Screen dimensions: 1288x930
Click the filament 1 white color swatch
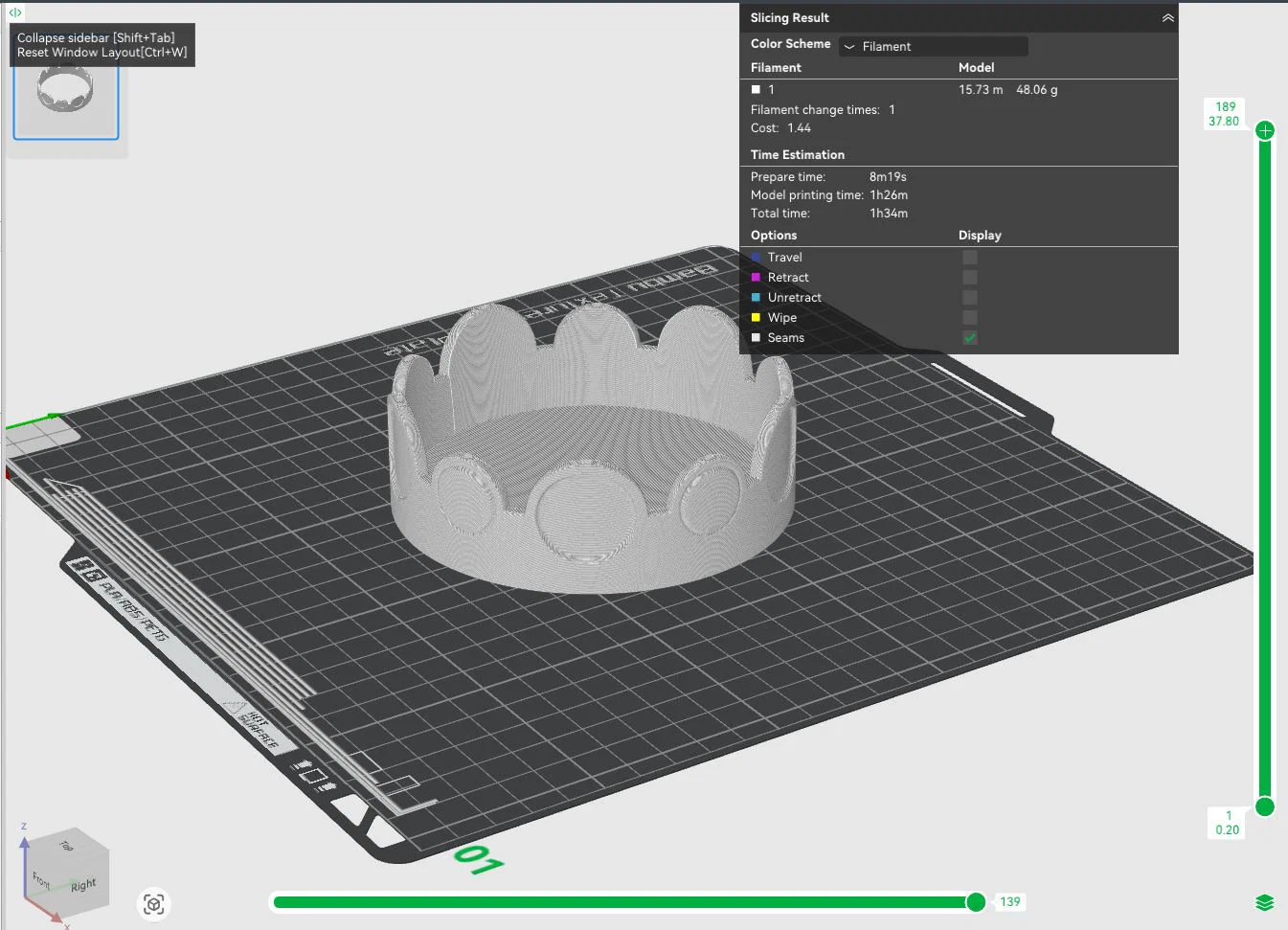pos(756,89)
